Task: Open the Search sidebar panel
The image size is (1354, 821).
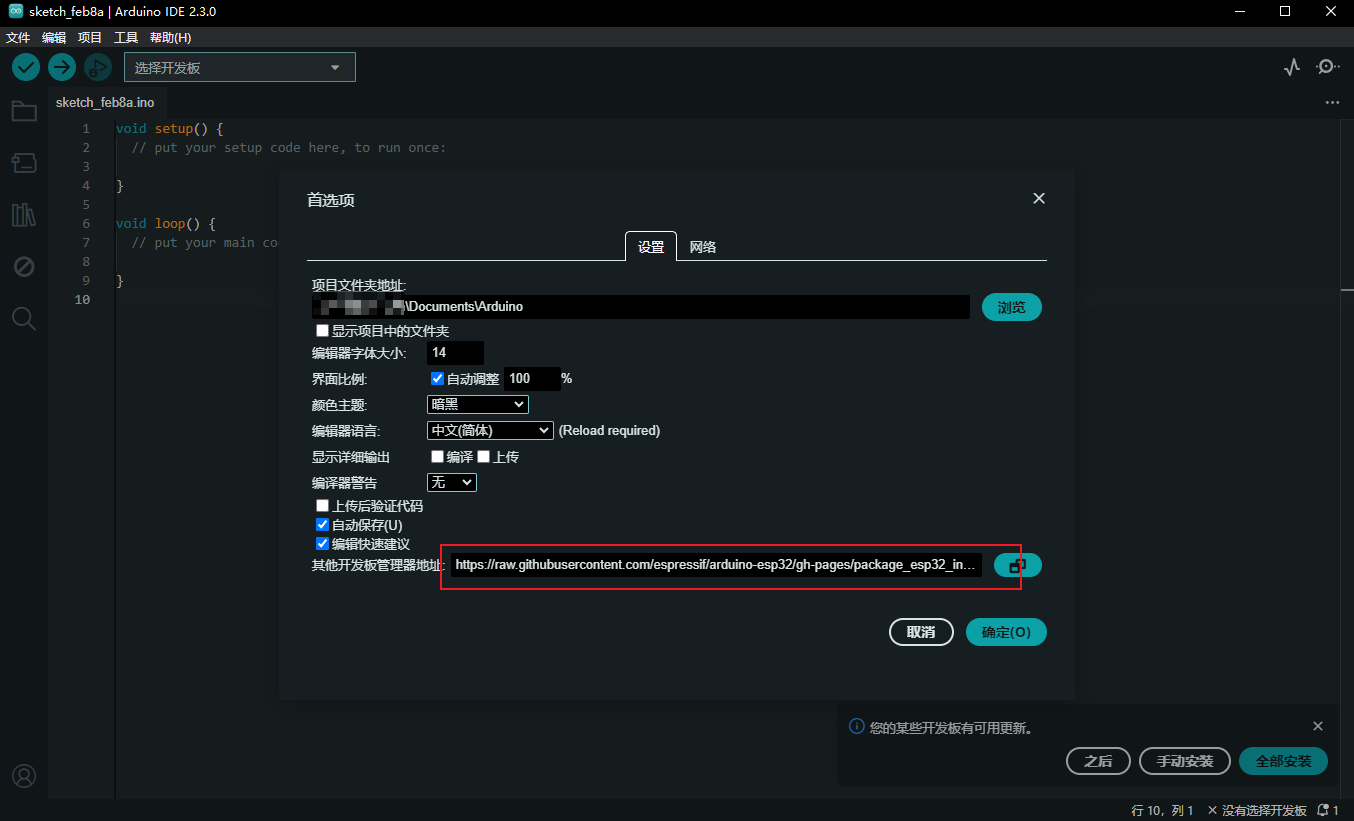Action: point(24,319)
